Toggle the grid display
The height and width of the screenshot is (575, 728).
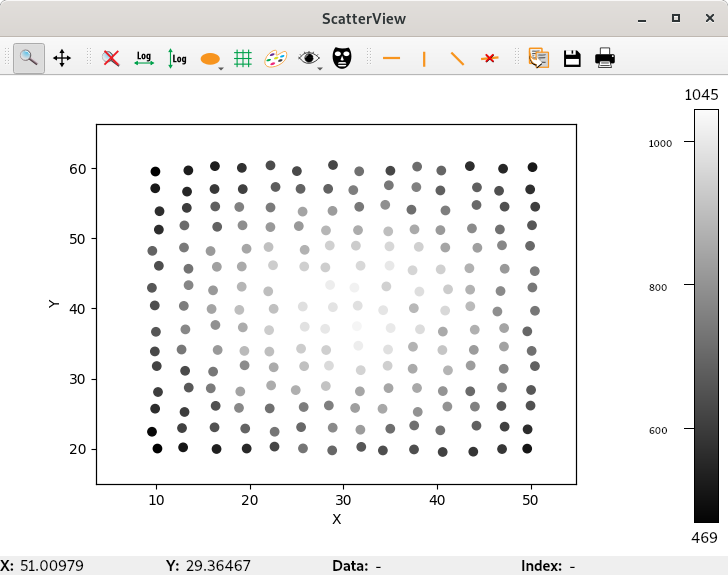pyautogui.click(x=242, y=58)
